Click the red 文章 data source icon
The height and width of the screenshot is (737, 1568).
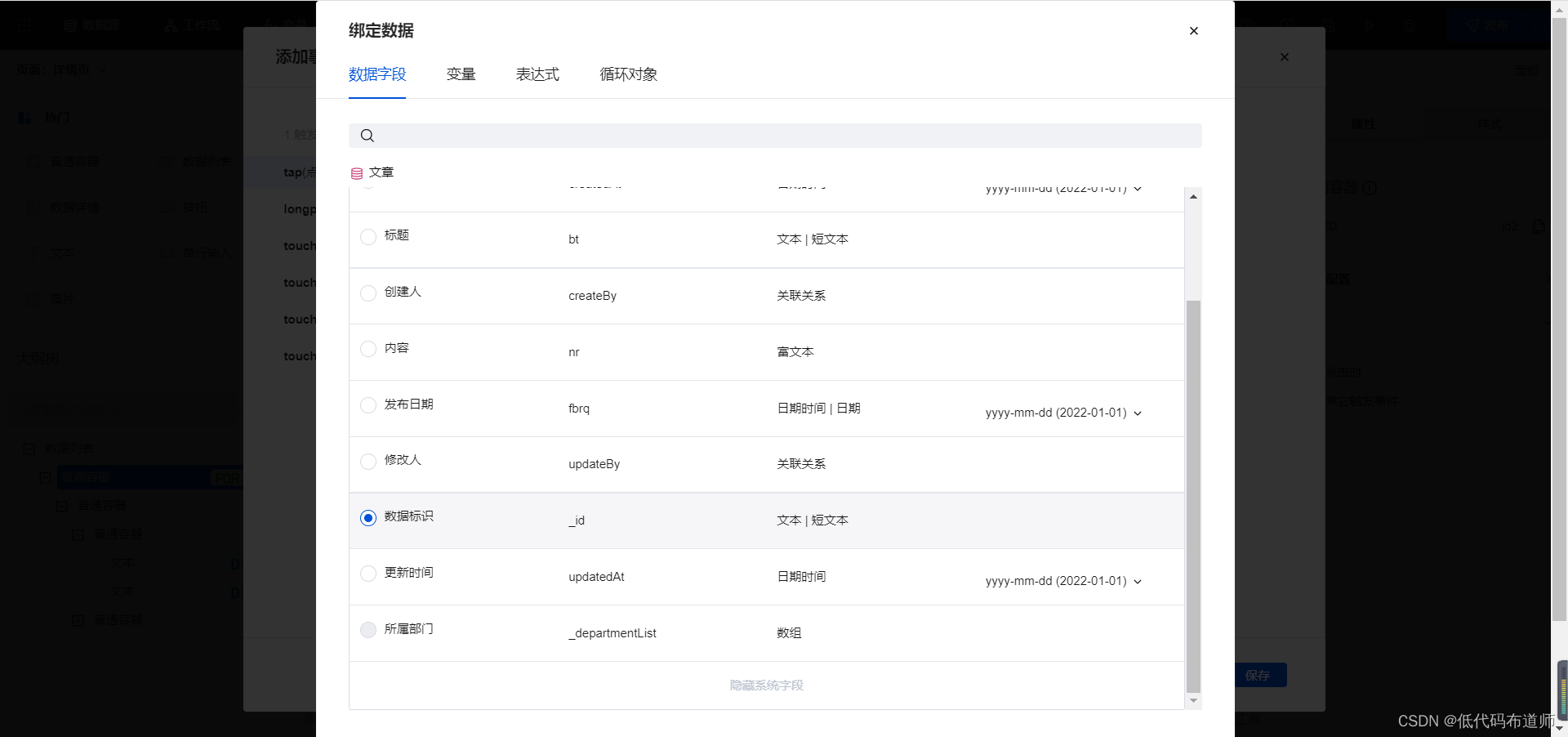point(357,173)
